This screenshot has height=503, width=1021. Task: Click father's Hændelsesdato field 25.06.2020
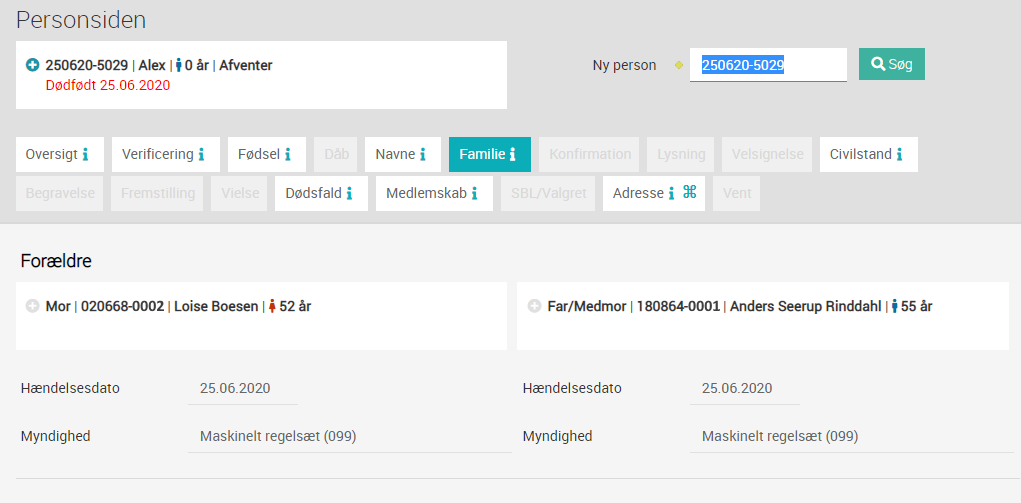coord(744,389)
